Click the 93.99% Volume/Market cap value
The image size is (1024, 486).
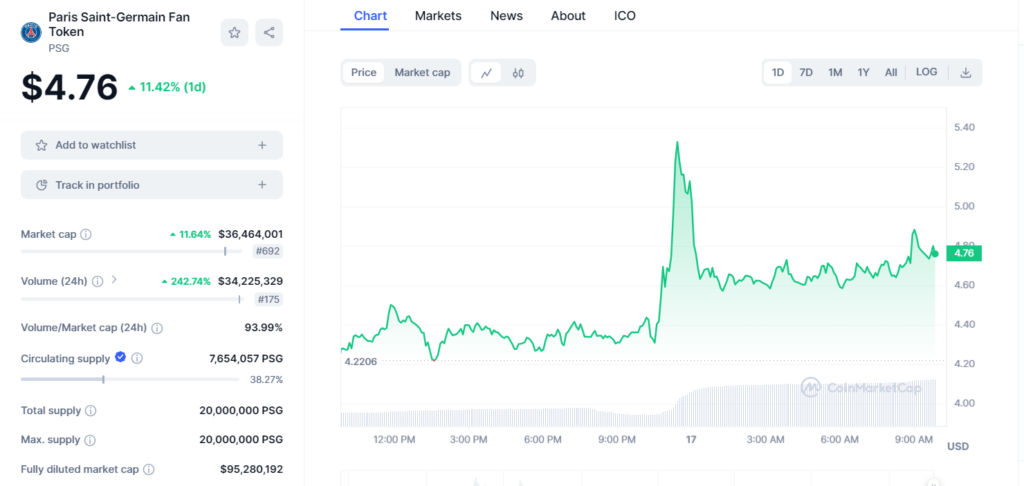264,328
